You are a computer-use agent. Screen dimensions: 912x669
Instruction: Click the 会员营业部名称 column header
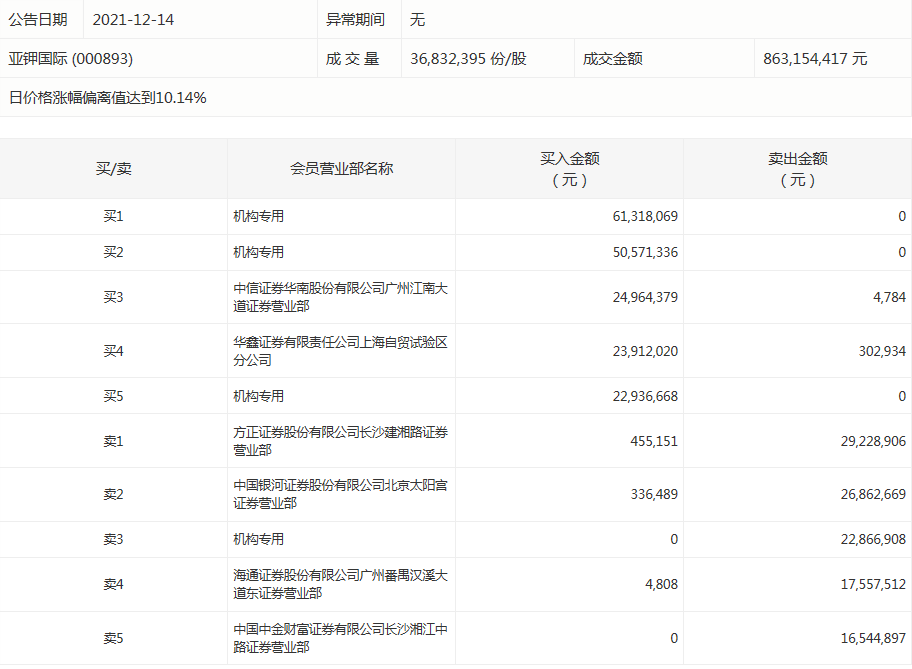tap(341, 169)
